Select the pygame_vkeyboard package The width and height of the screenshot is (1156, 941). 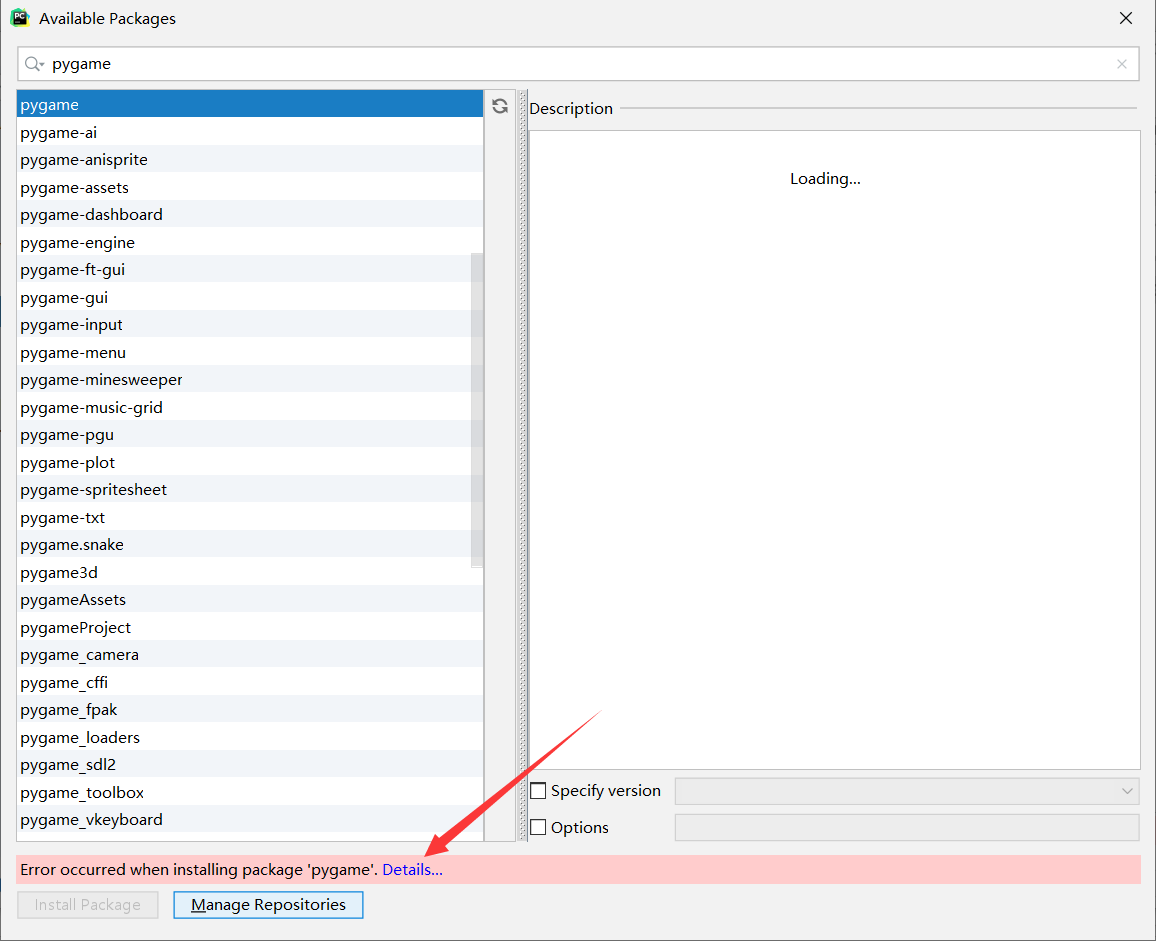click(x=250, y=820)
